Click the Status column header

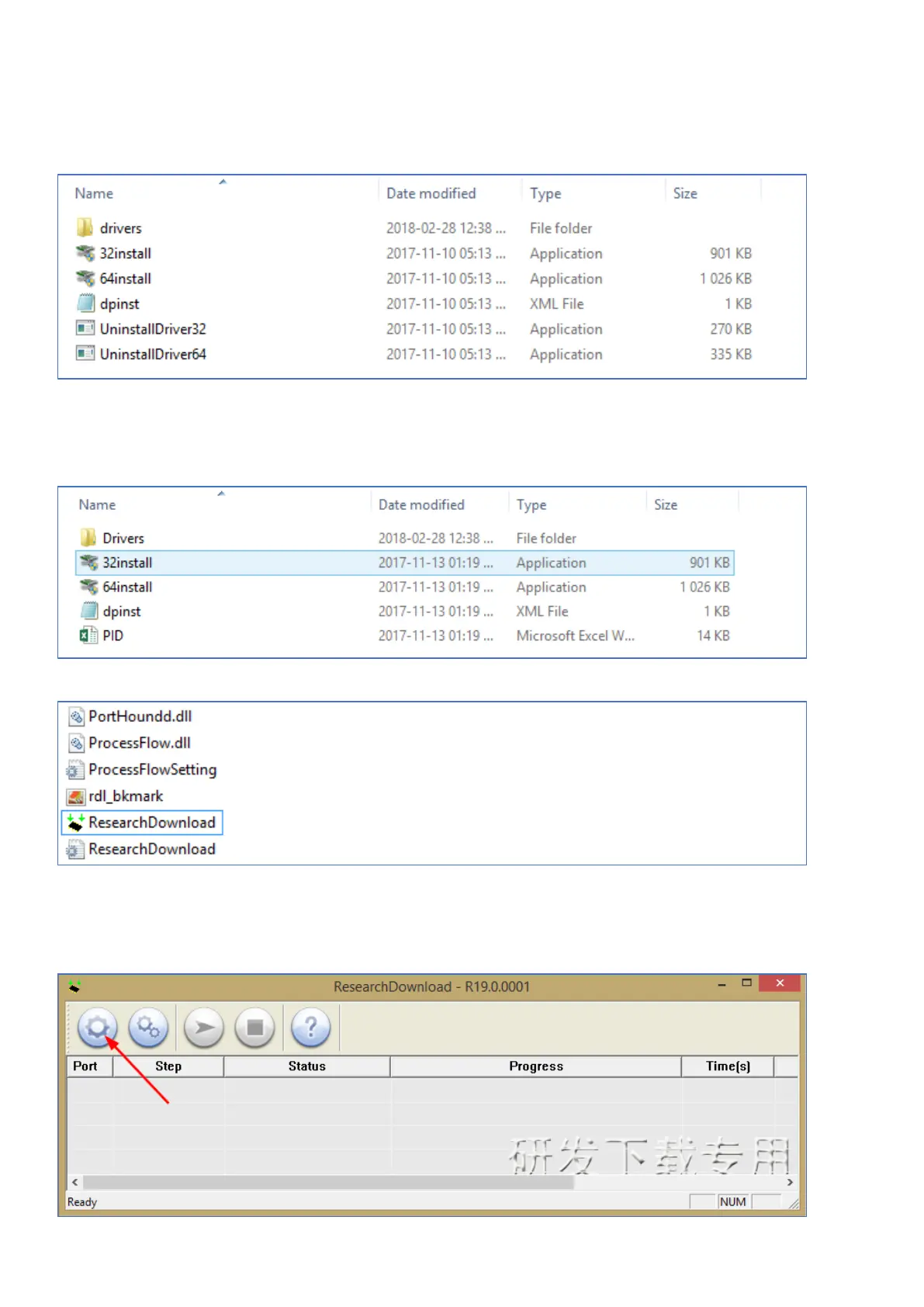(x=306, y=1066)
